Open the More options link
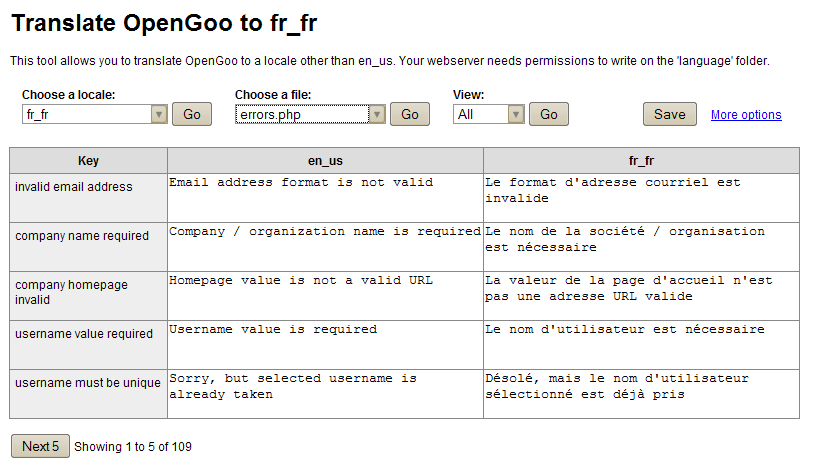Viewport: 819px width, 471px height. click(x=746, y=115)
